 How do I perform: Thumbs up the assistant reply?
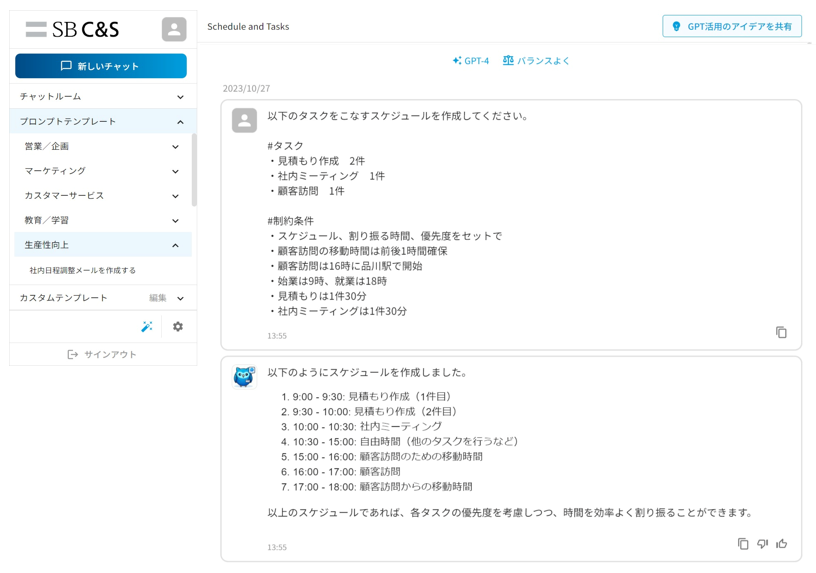pyautogui.click(x=782, y=544)
